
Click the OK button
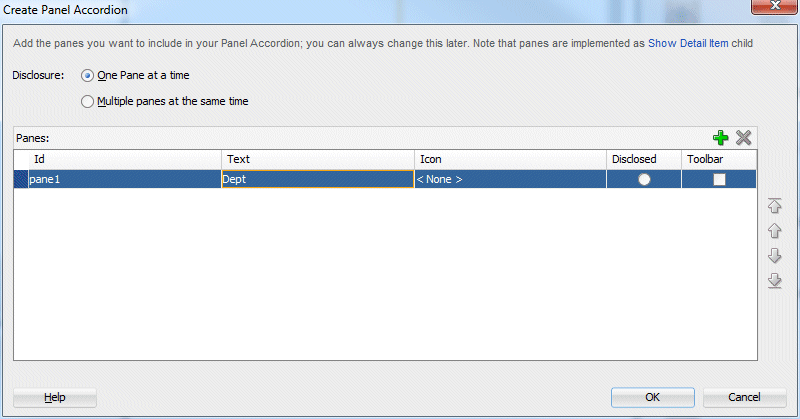[653, 398]
